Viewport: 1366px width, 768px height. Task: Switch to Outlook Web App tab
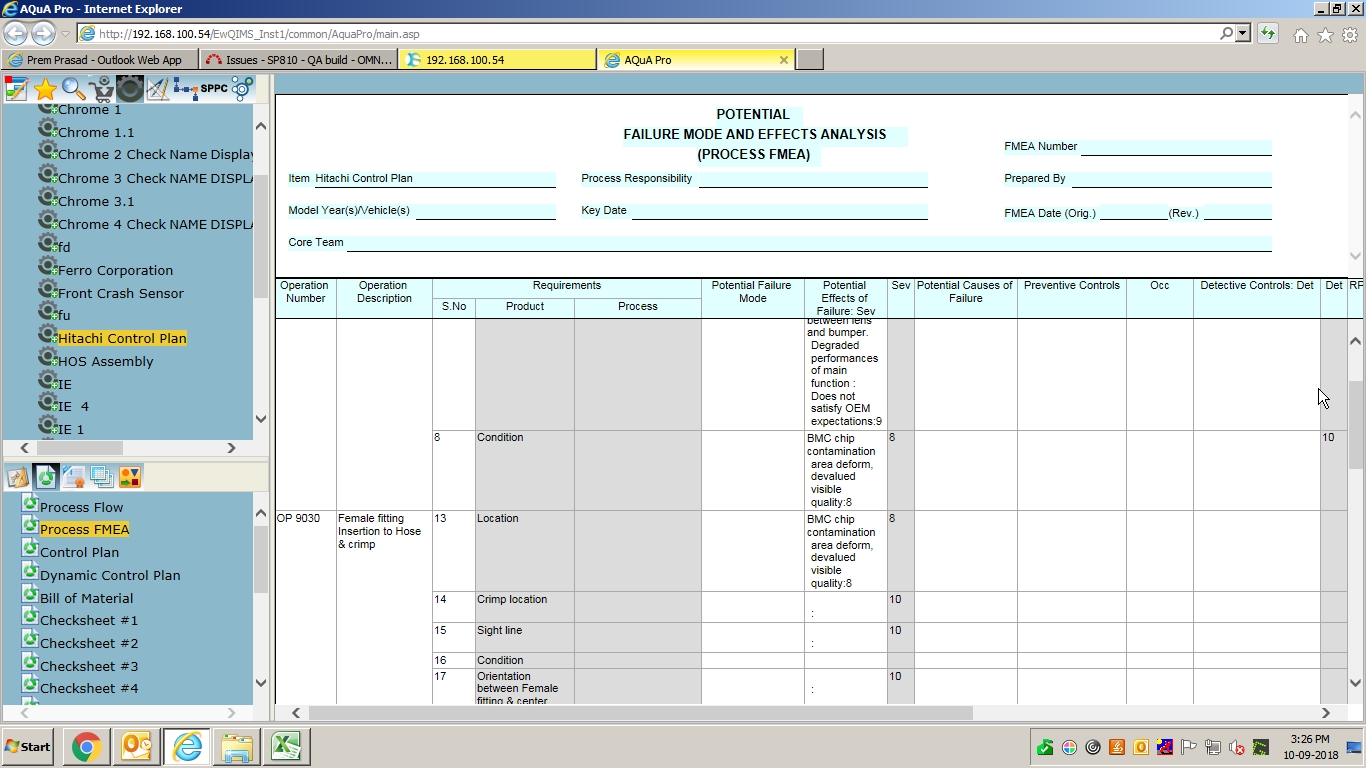pos(100,60)
